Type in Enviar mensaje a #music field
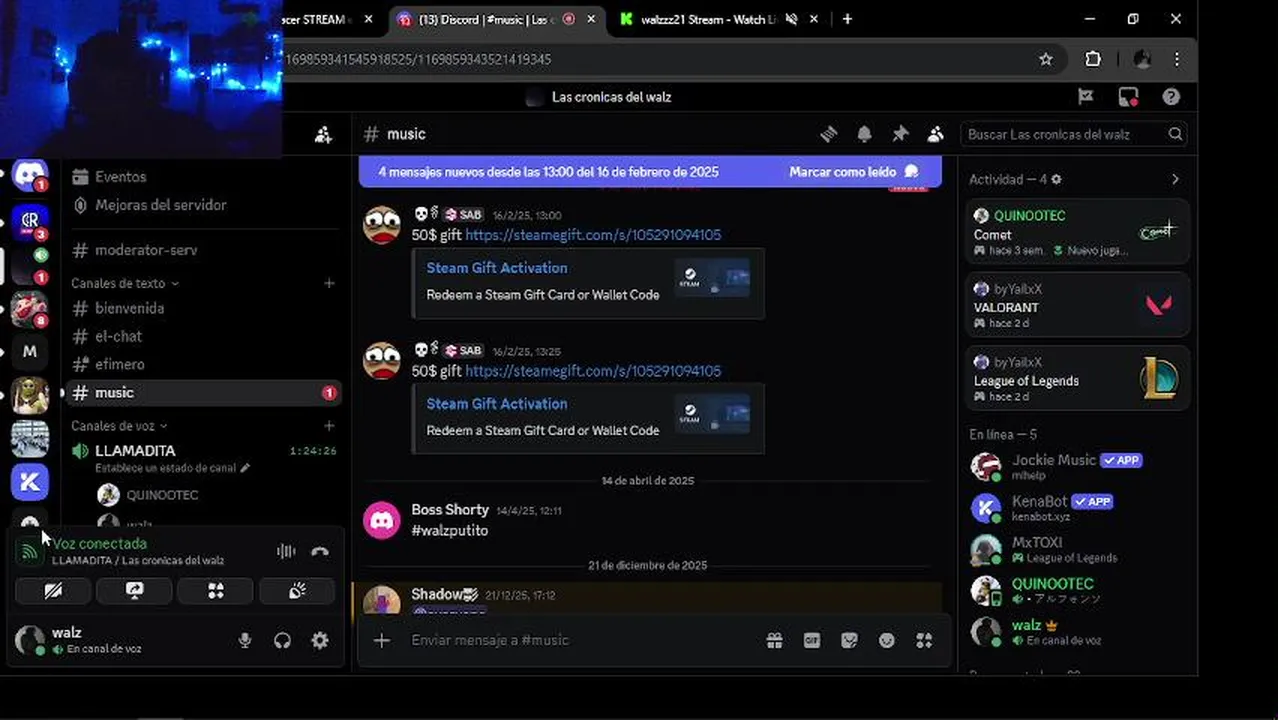Screen dimensions: 1278x720 click(580, 640)
